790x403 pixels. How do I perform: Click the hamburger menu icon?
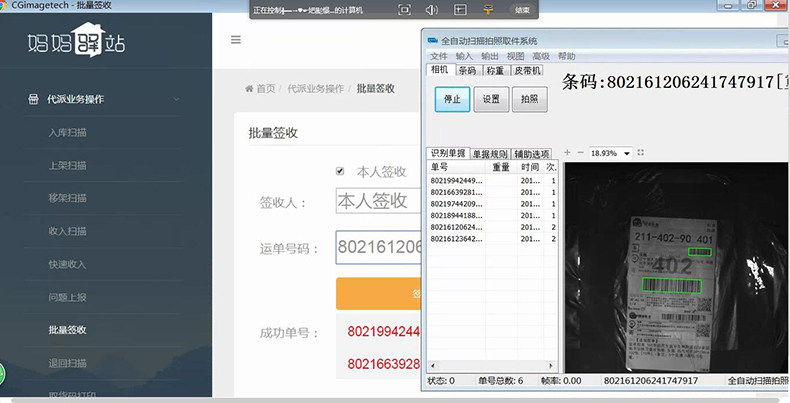coord(236,40)
